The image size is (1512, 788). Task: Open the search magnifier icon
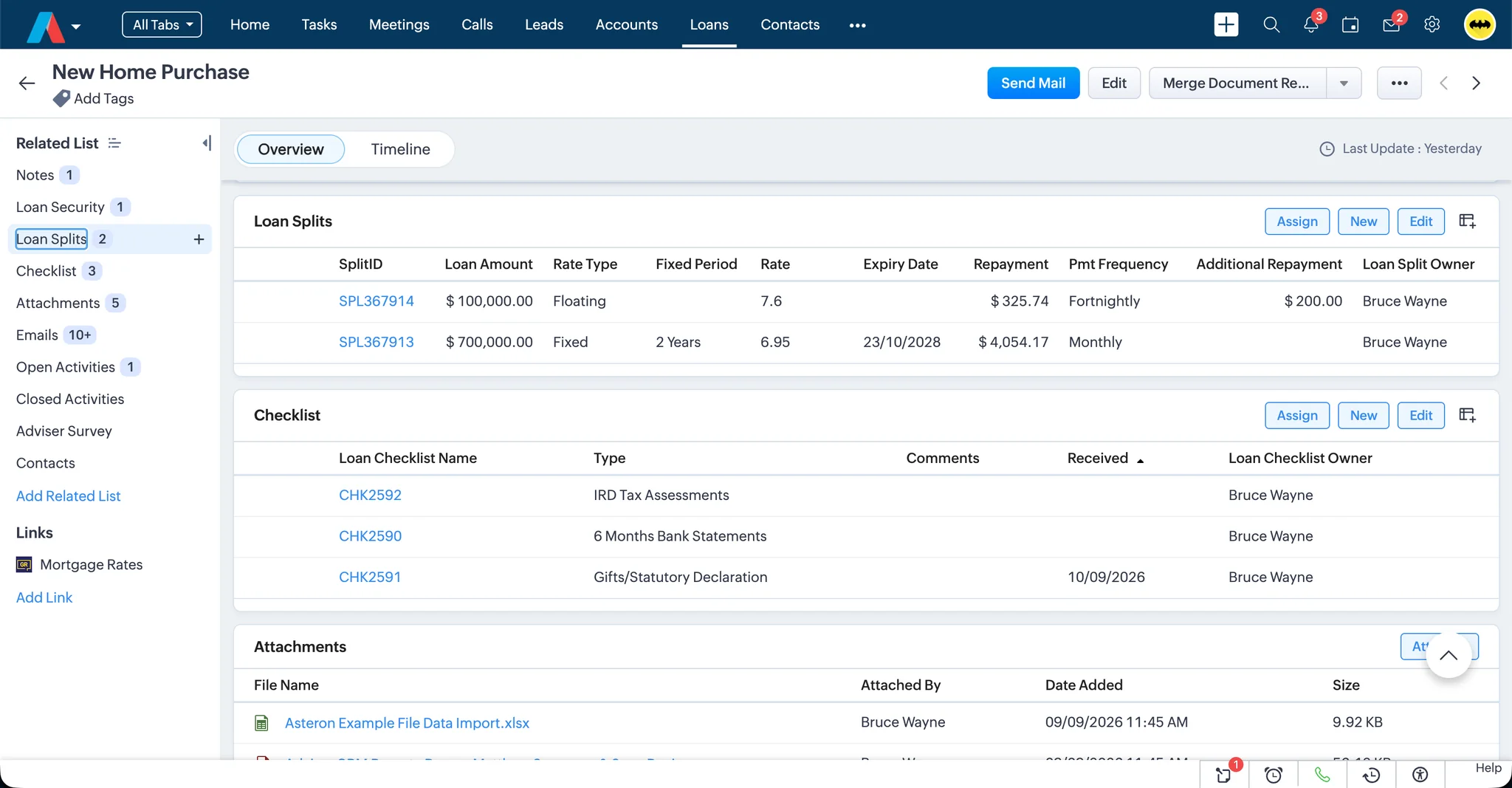[1271, 24]
